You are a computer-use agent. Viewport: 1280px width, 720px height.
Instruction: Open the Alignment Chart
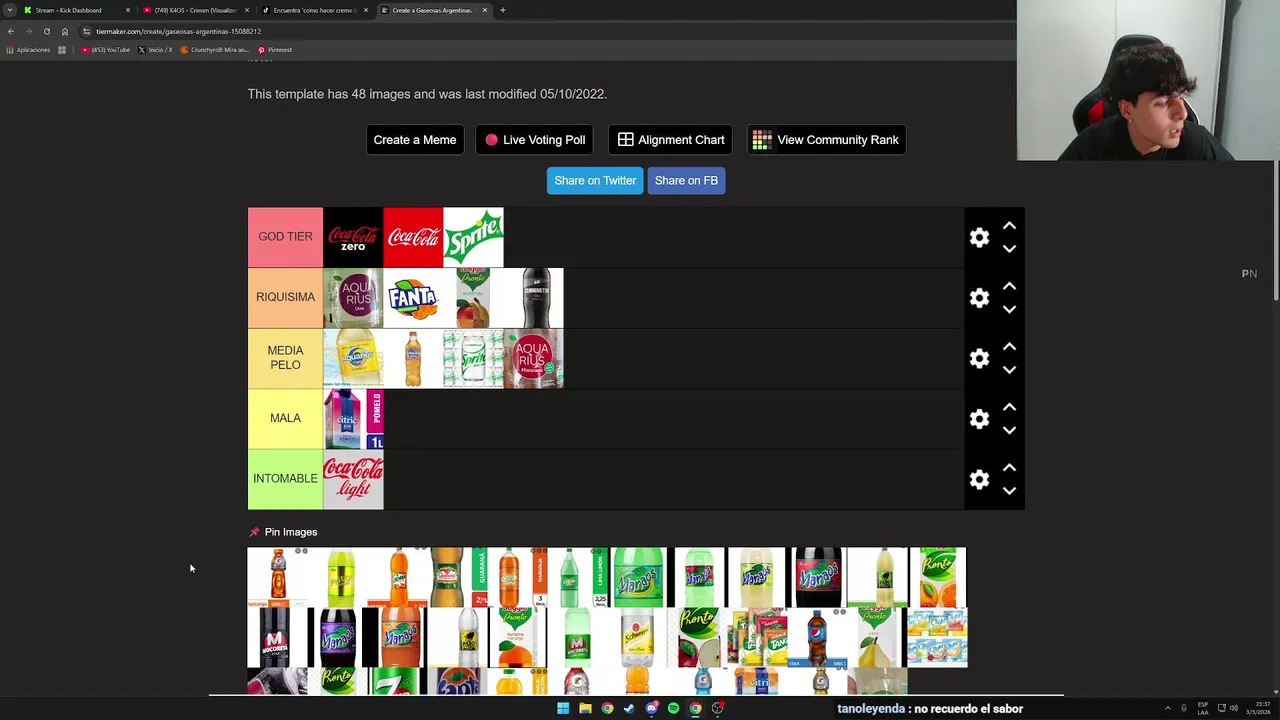670,140
